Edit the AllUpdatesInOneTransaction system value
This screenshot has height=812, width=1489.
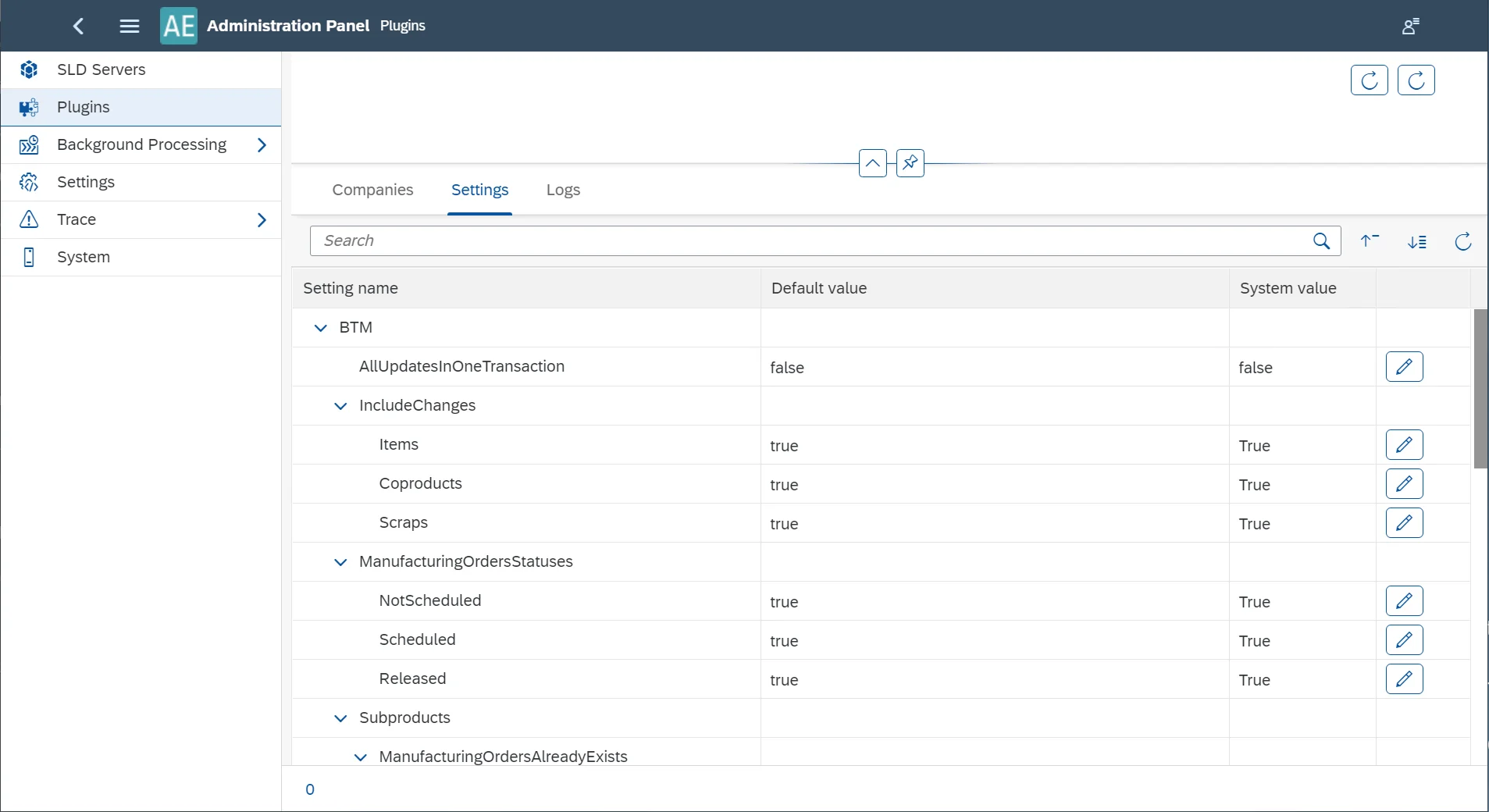click(x=1406, y=367)
